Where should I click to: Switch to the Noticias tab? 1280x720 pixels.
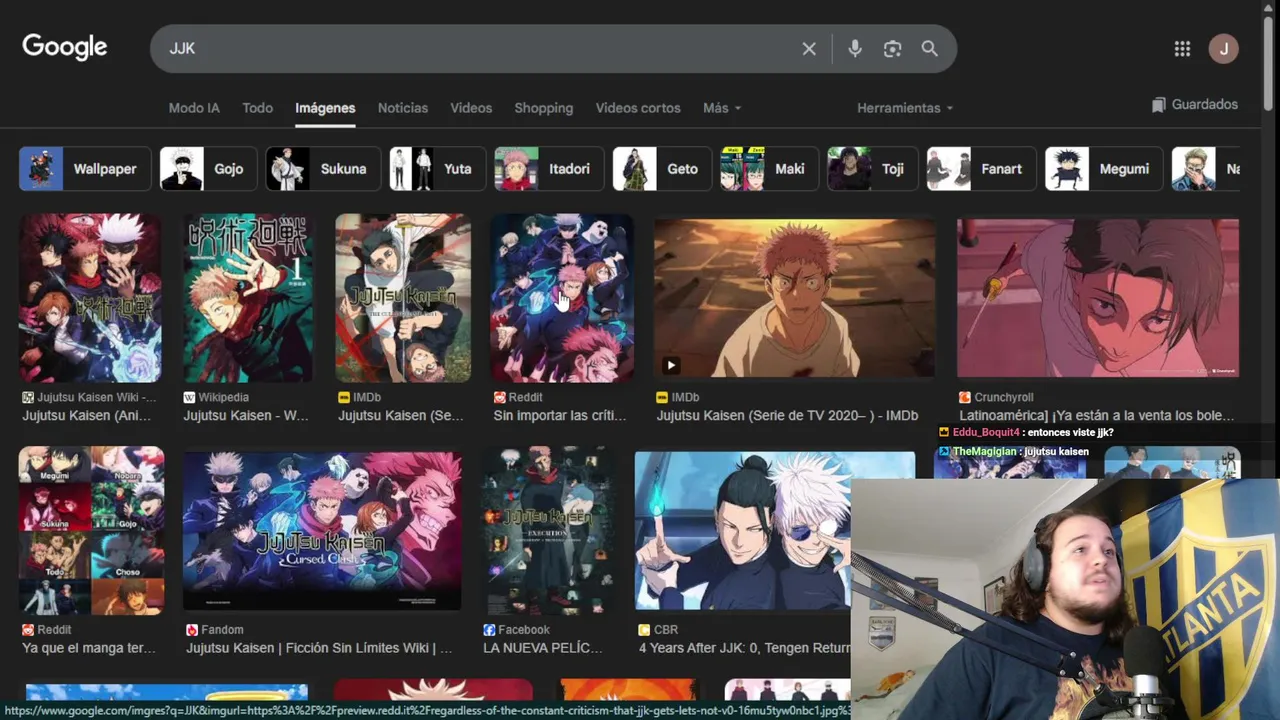(x=403, y=108)
